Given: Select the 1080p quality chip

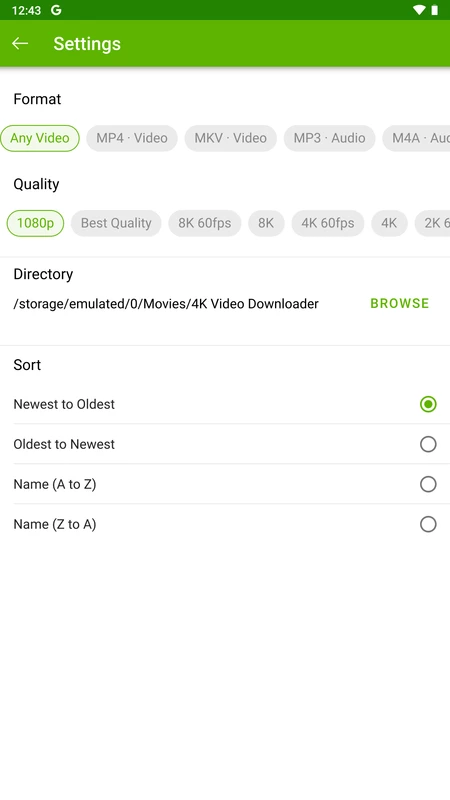Looking at the screenshot, I should [35, 223].
